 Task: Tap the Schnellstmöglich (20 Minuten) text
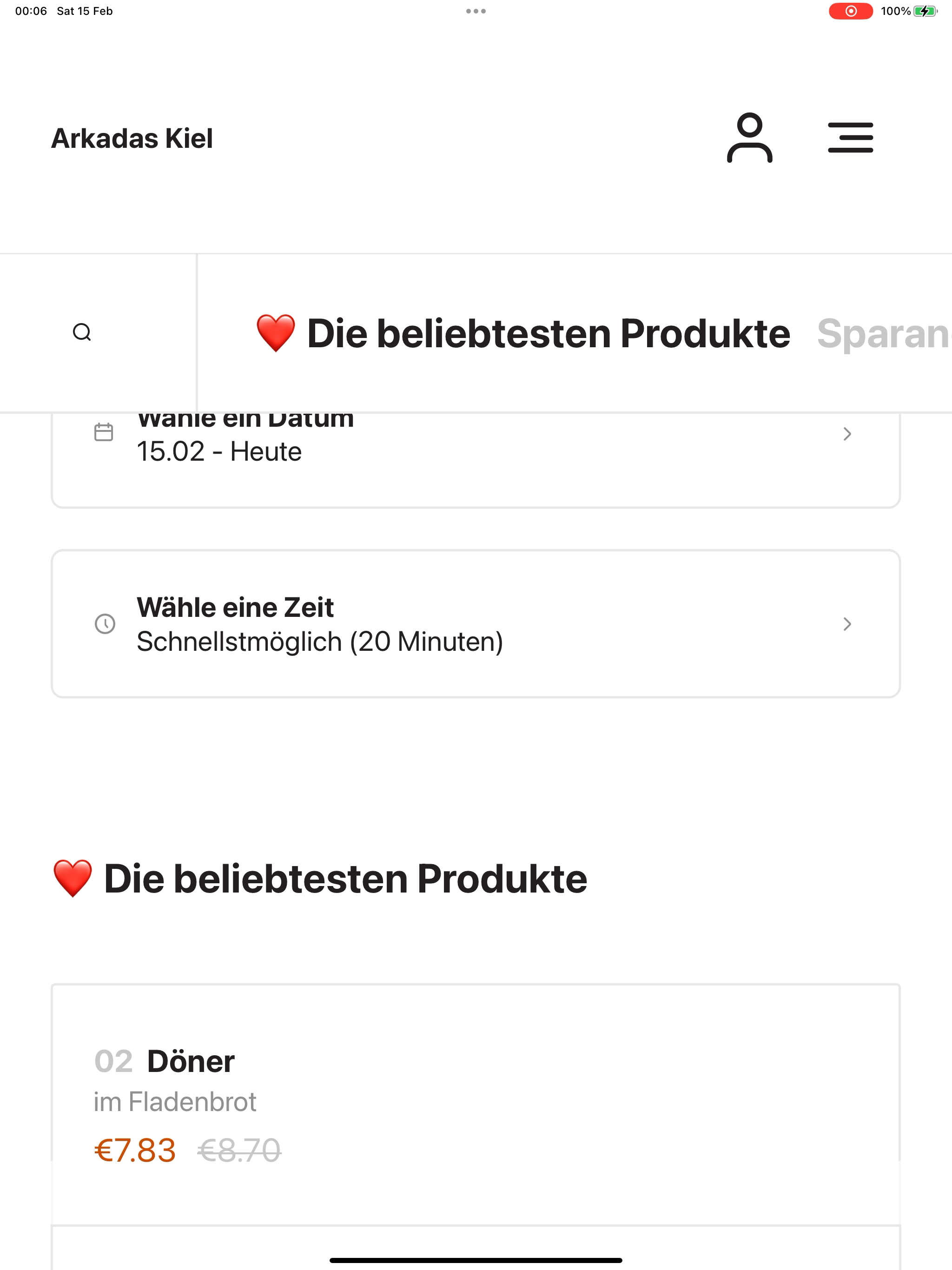(x=320, y=642)
